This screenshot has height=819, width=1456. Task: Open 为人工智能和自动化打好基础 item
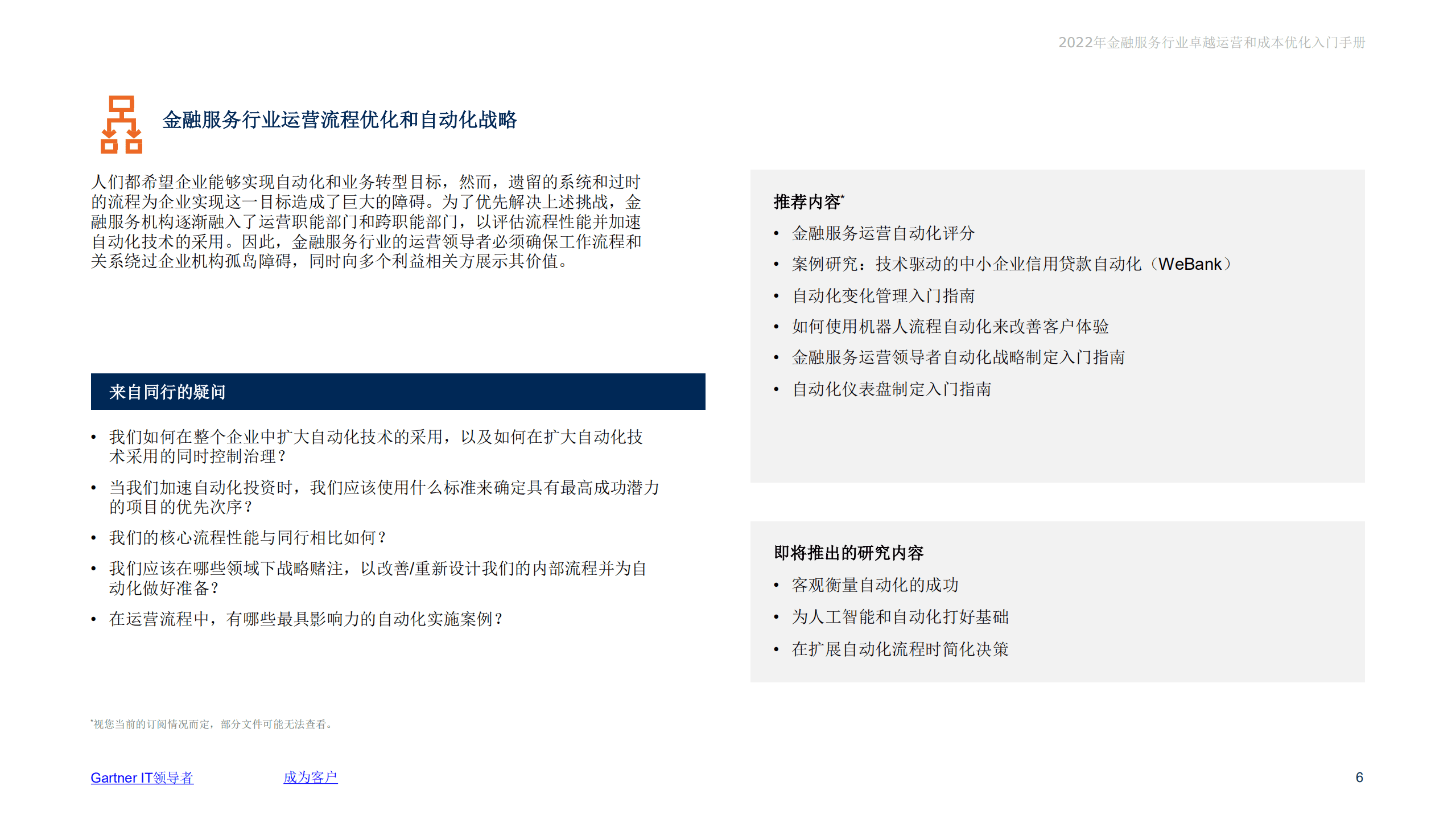pos(899,616)
